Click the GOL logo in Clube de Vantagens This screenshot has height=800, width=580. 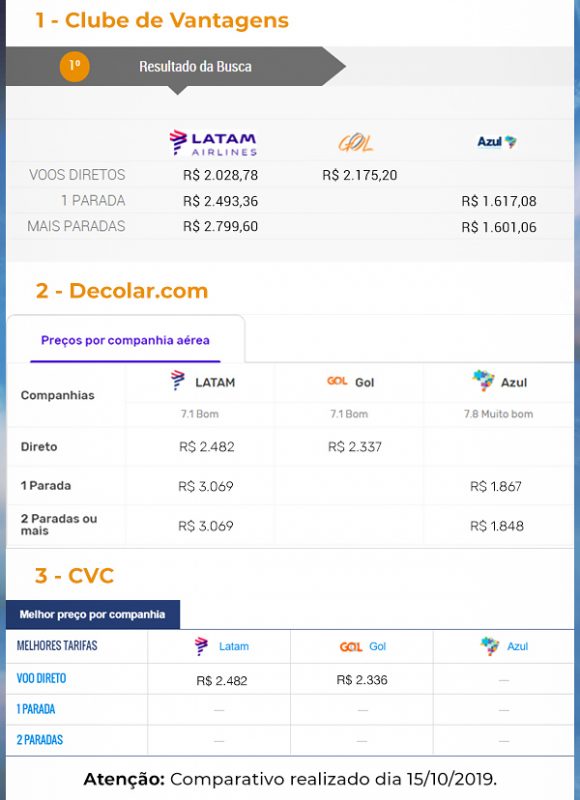click(356, 143)
